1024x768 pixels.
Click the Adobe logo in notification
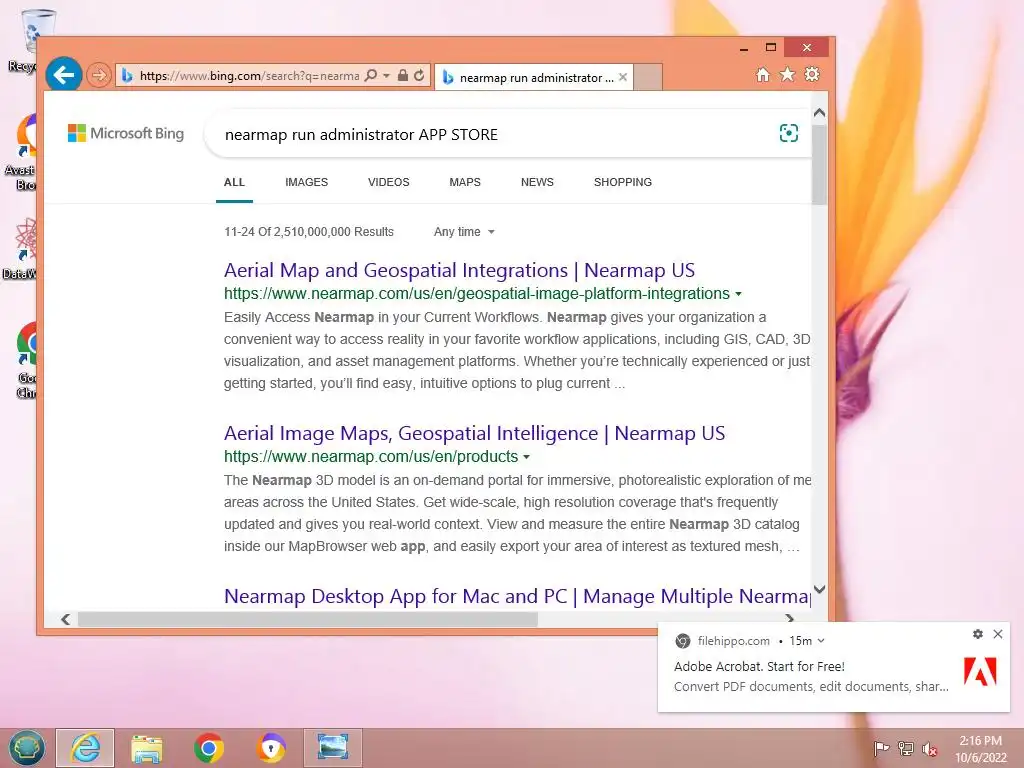point(980,672)
